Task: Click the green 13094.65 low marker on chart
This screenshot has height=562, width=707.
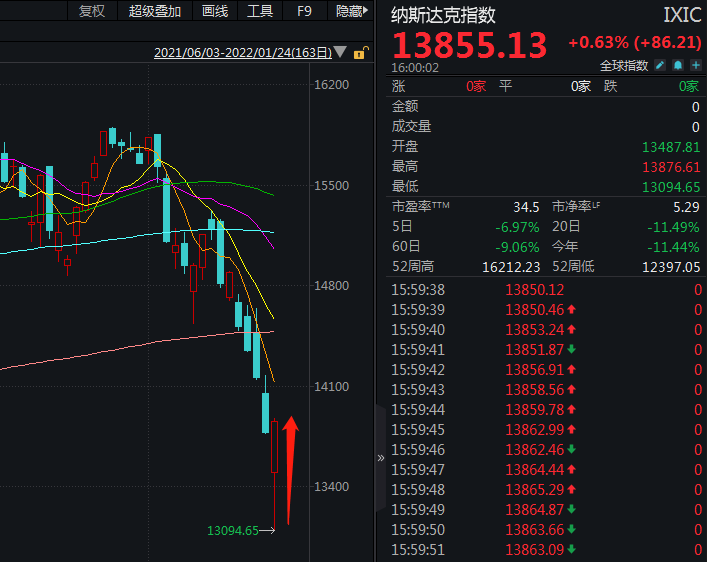Action: tap(233, 530)
